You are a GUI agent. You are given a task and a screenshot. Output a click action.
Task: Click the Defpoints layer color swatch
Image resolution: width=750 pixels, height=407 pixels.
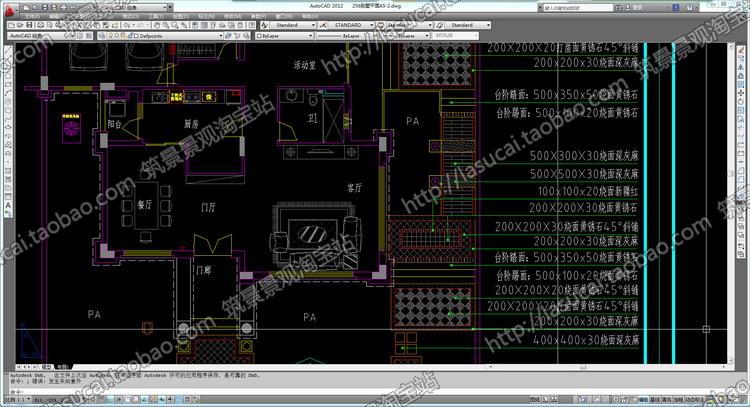click(x=136, y=36)
